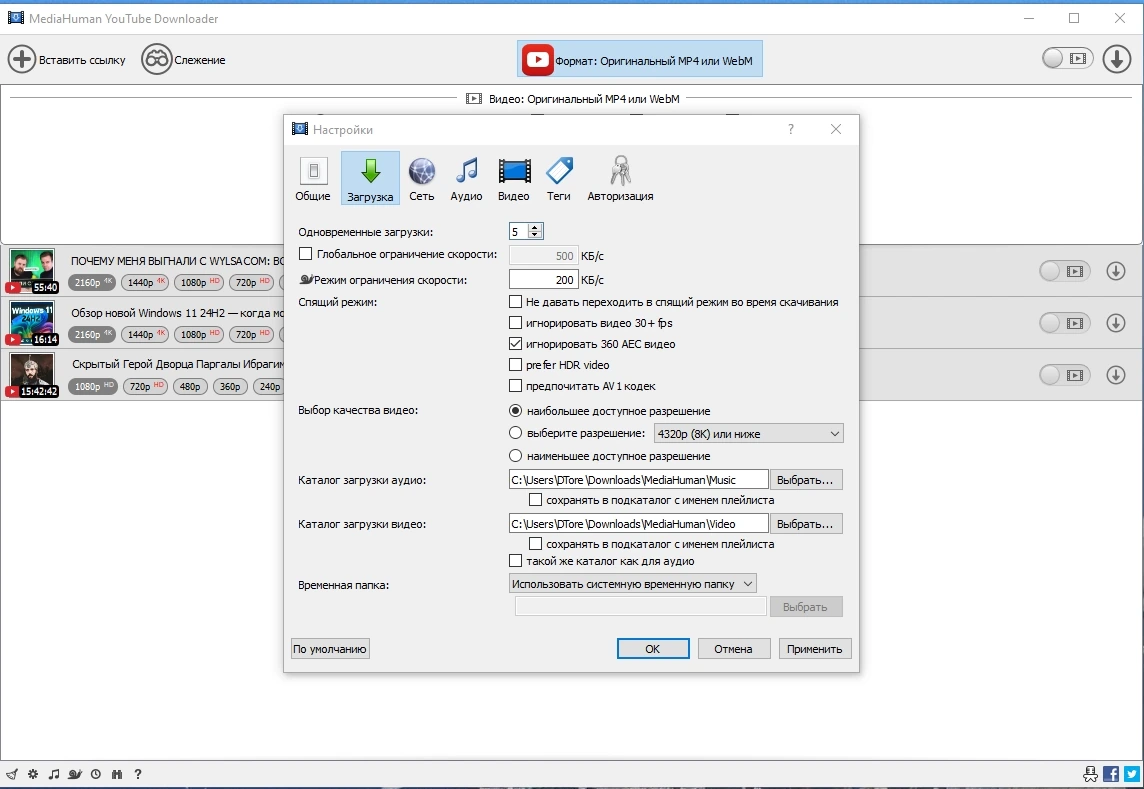Viewport: 1144px width, 789px height.
Task: Select 'наибольшее доступное разрешение' radio
Action: (515, 411)
